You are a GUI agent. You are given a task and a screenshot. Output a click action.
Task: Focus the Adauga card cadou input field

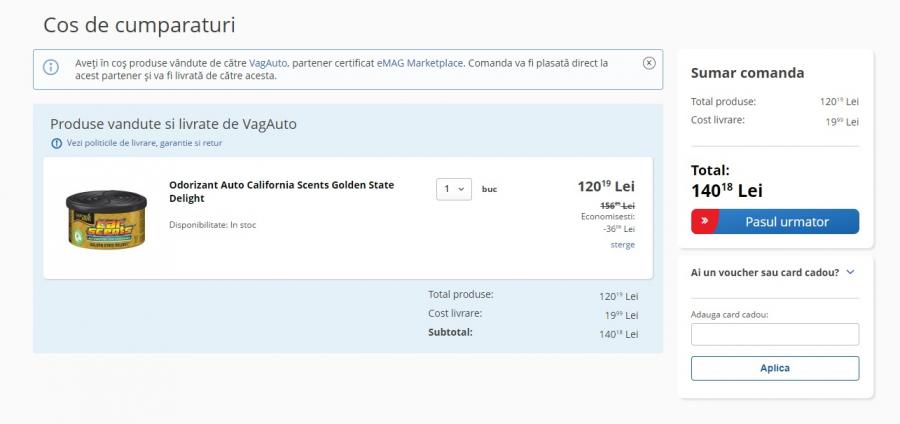(x=774, y=334)
